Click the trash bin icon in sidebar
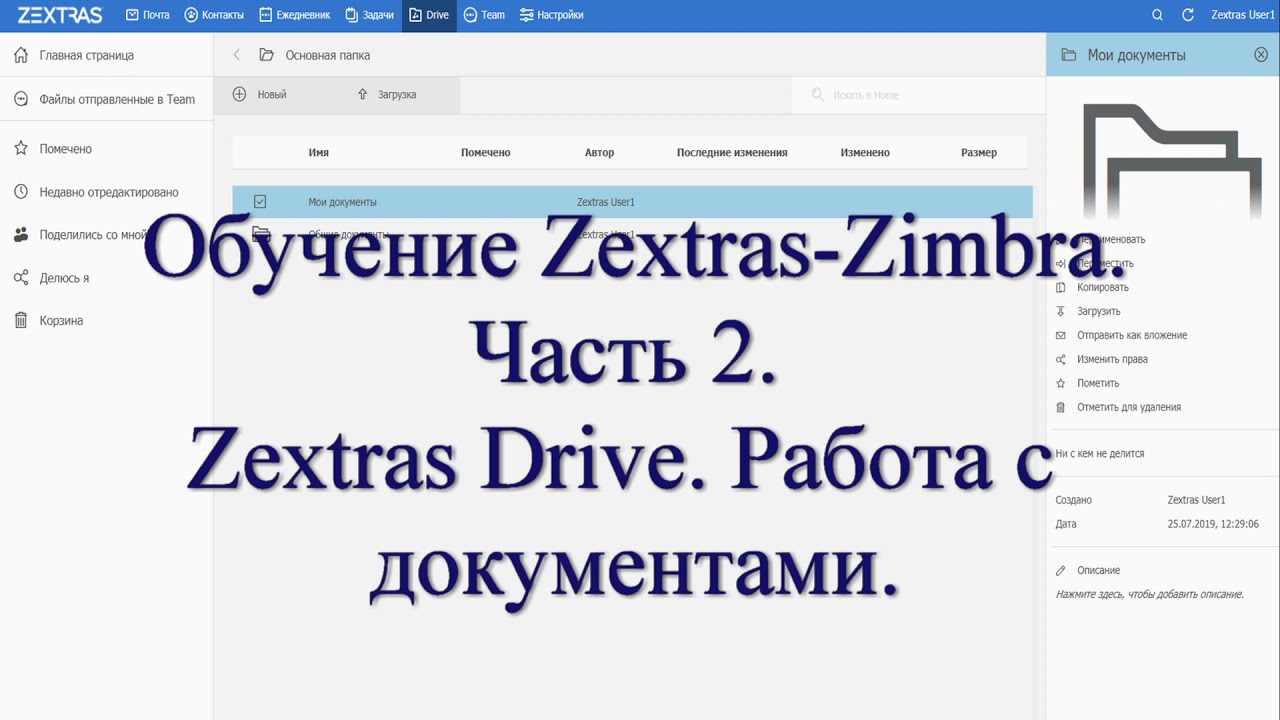Image resolution: width=1280 pixels, height=720 pixels. [x=20, y=321]
